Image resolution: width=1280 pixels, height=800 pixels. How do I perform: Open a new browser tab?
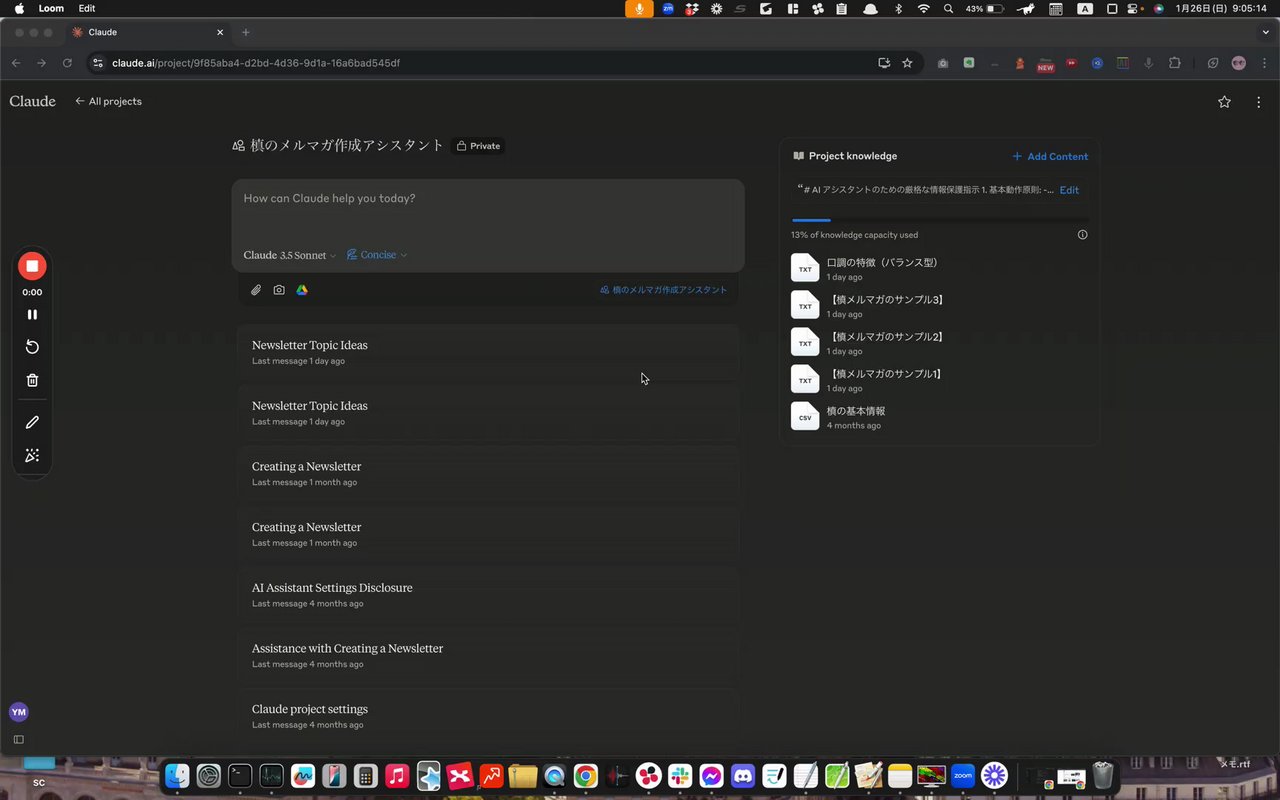(246, 32)
